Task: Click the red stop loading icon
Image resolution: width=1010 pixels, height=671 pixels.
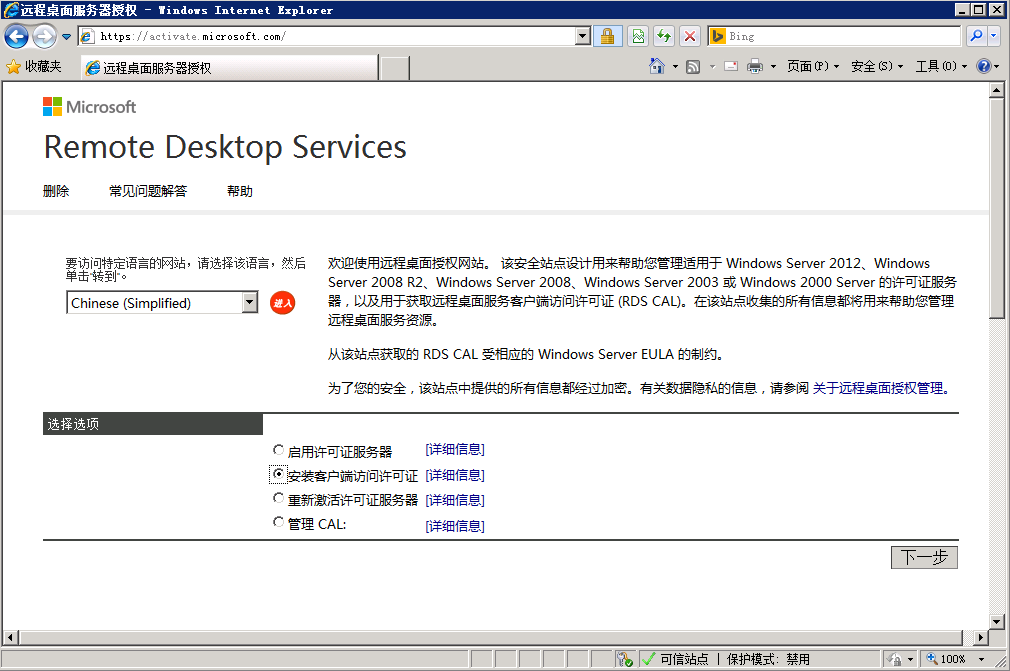Action: click(x=690, y=36)
